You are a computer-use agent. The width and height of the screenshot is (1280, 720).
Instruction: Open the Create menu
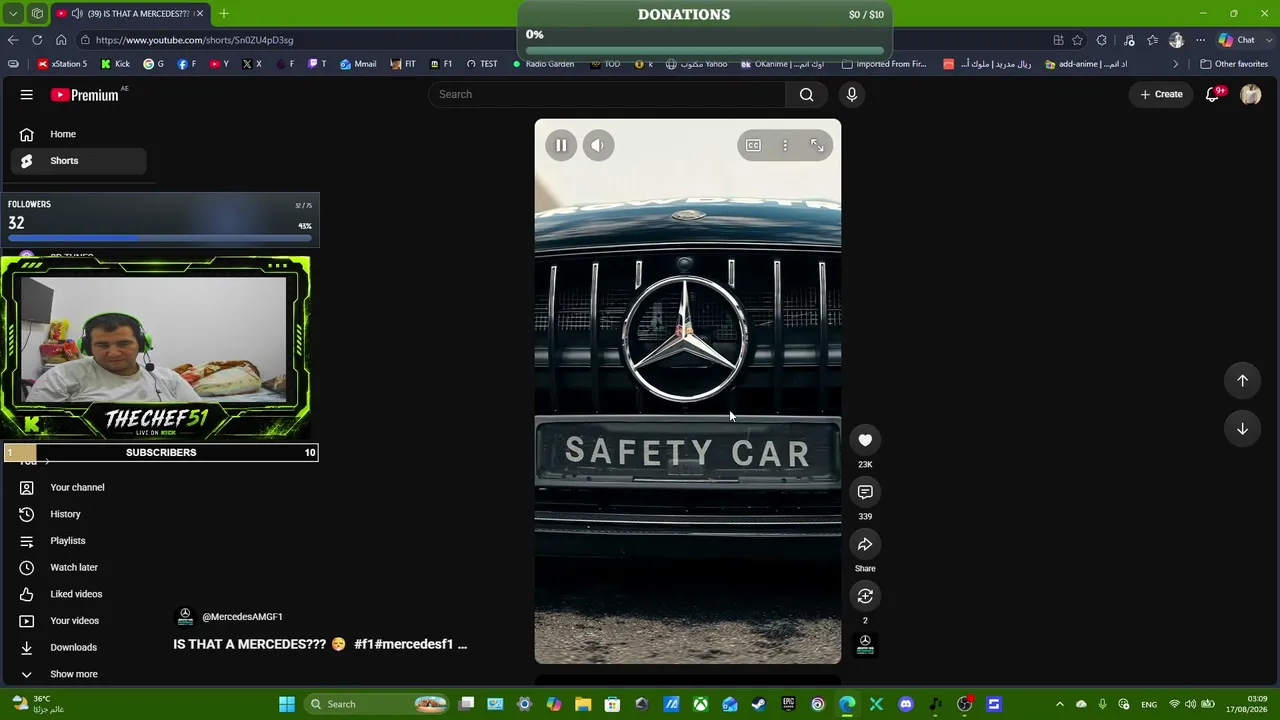click(1162, 95)
